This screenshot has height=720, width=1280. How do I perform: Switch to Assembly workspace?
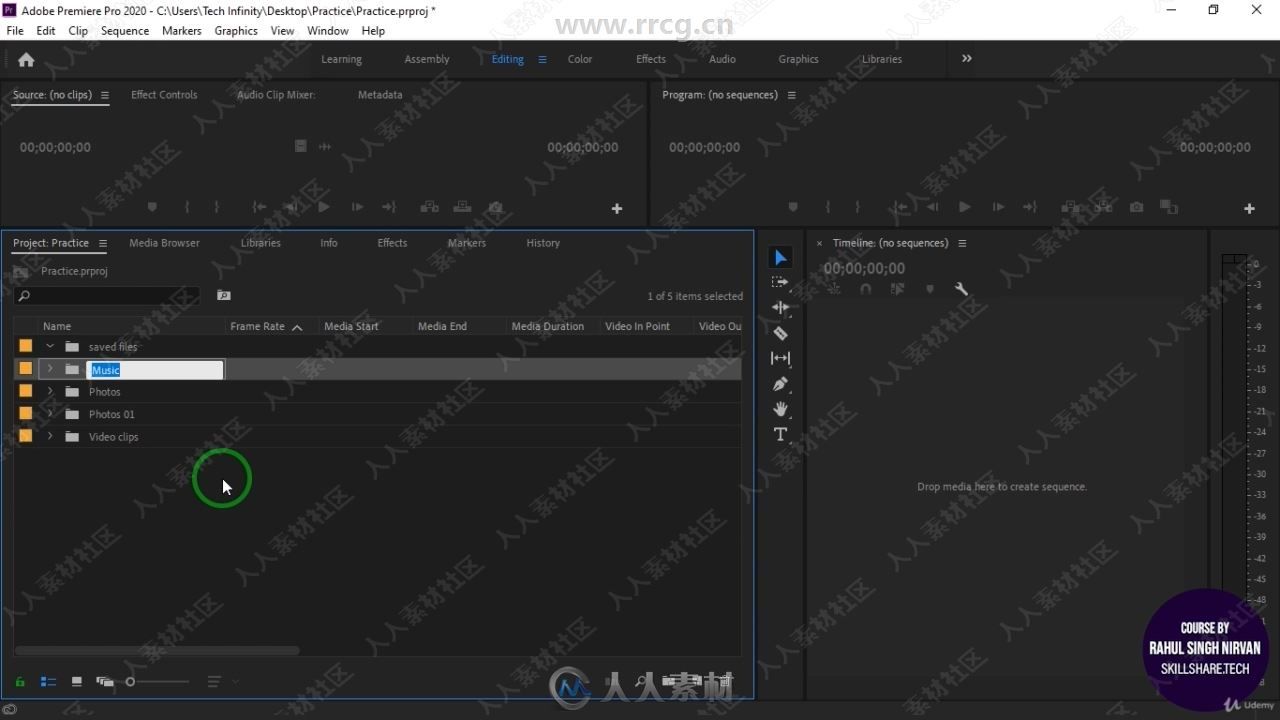(x=427, y=59)
